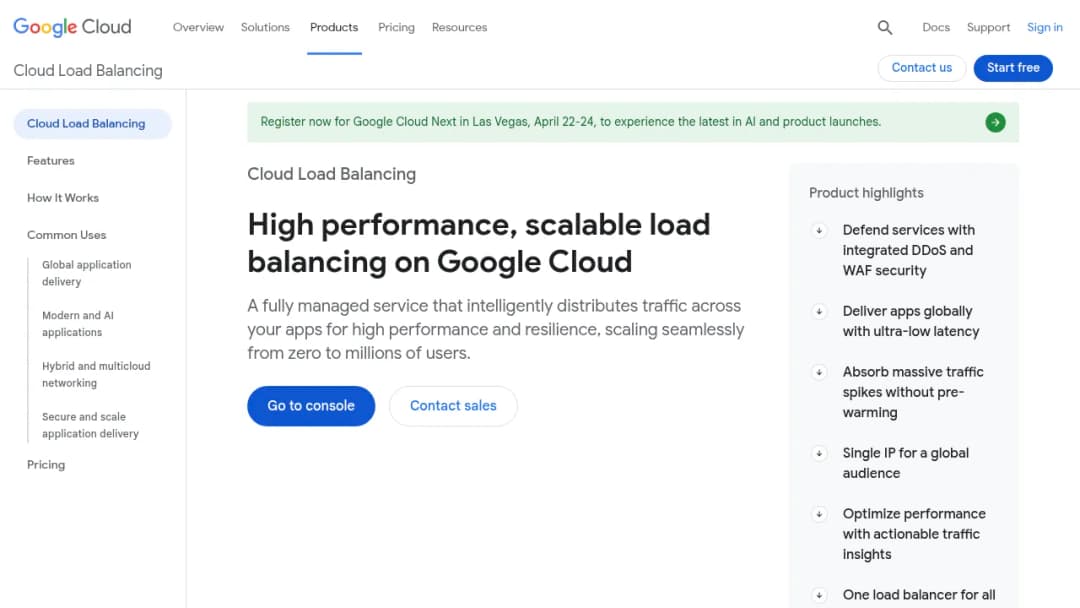1080x608 pixels.
Task: Click the 'Defend services with integrated DDoS' text
Action: point(908,251)
